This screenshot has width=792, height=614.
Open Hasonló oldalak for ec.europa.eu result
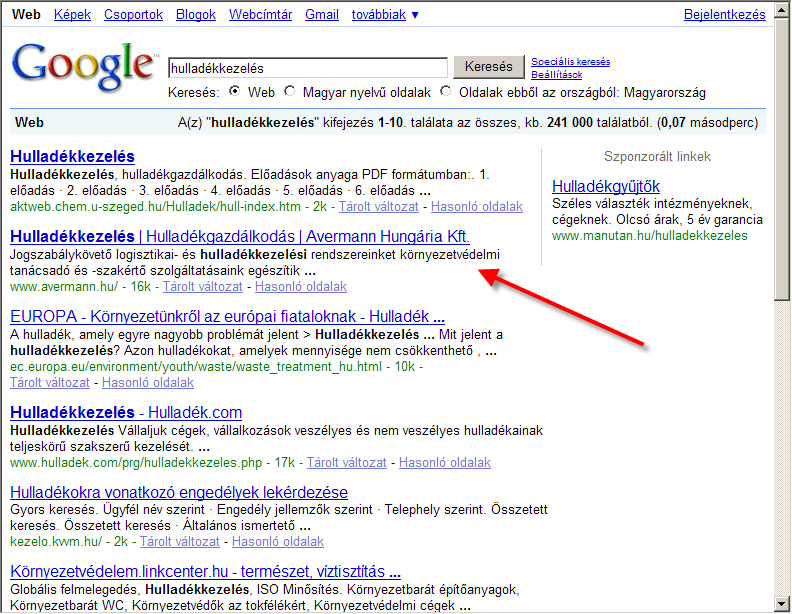tap(148, 383)
